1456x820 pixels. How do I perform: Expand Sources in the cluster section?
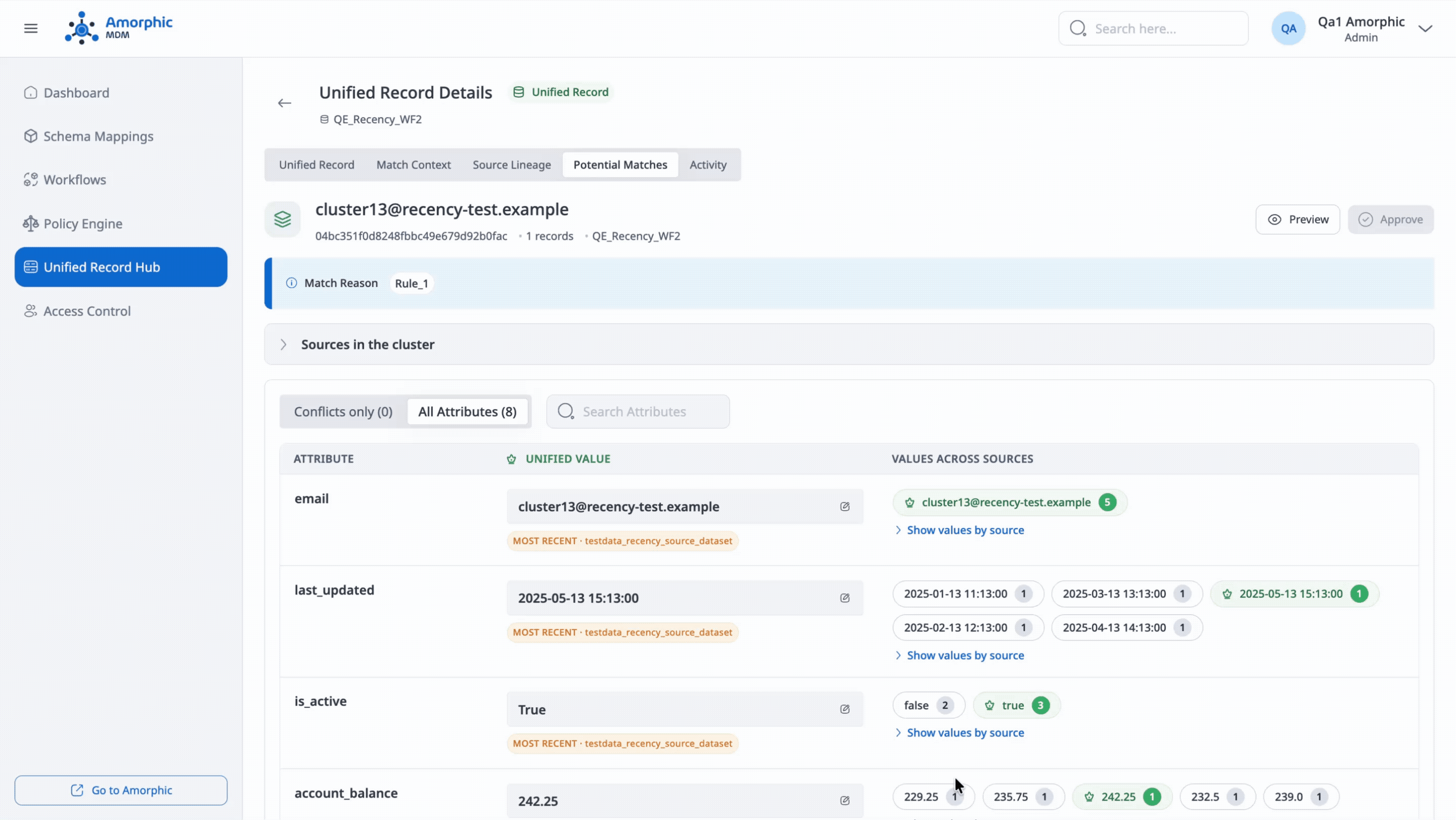tap(849, 344)
